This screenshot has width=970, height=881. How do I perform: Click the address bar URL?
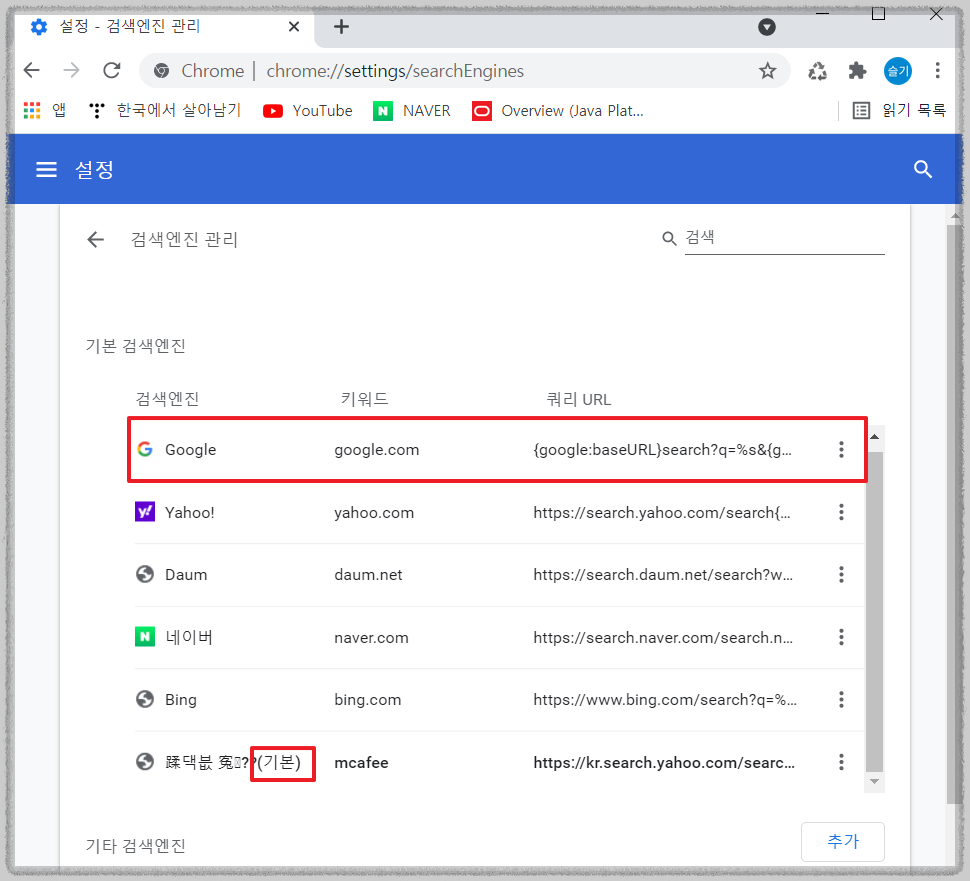tap(395, 71)
